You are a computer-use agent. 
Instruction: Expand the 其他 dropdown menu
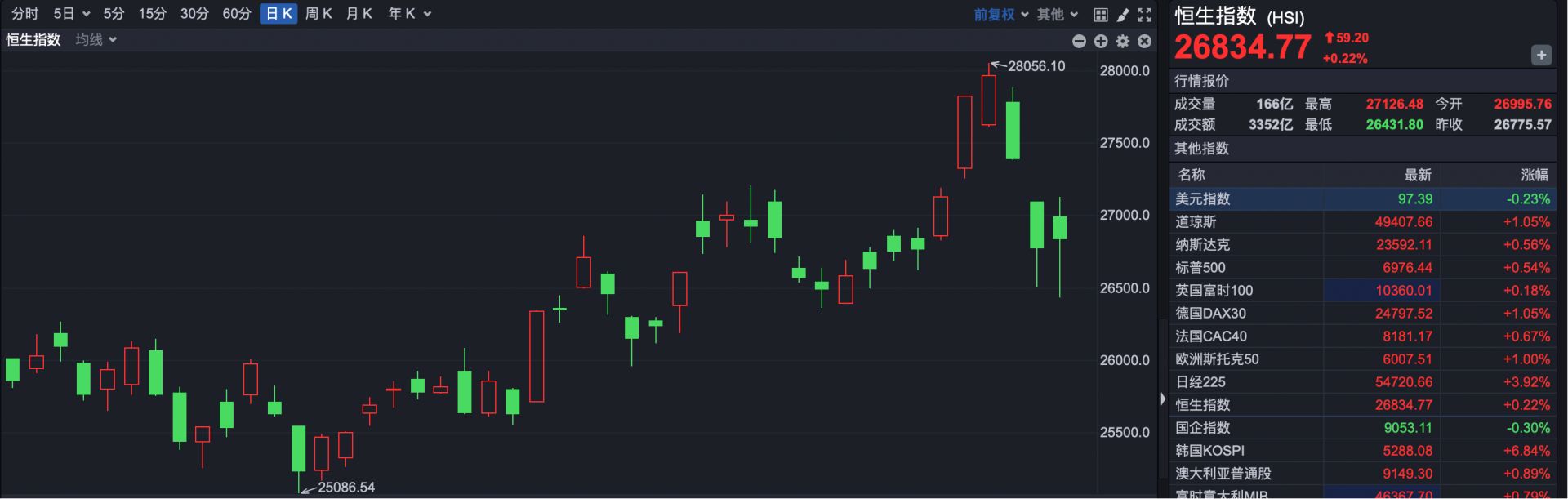click(x=1058, y=15)
